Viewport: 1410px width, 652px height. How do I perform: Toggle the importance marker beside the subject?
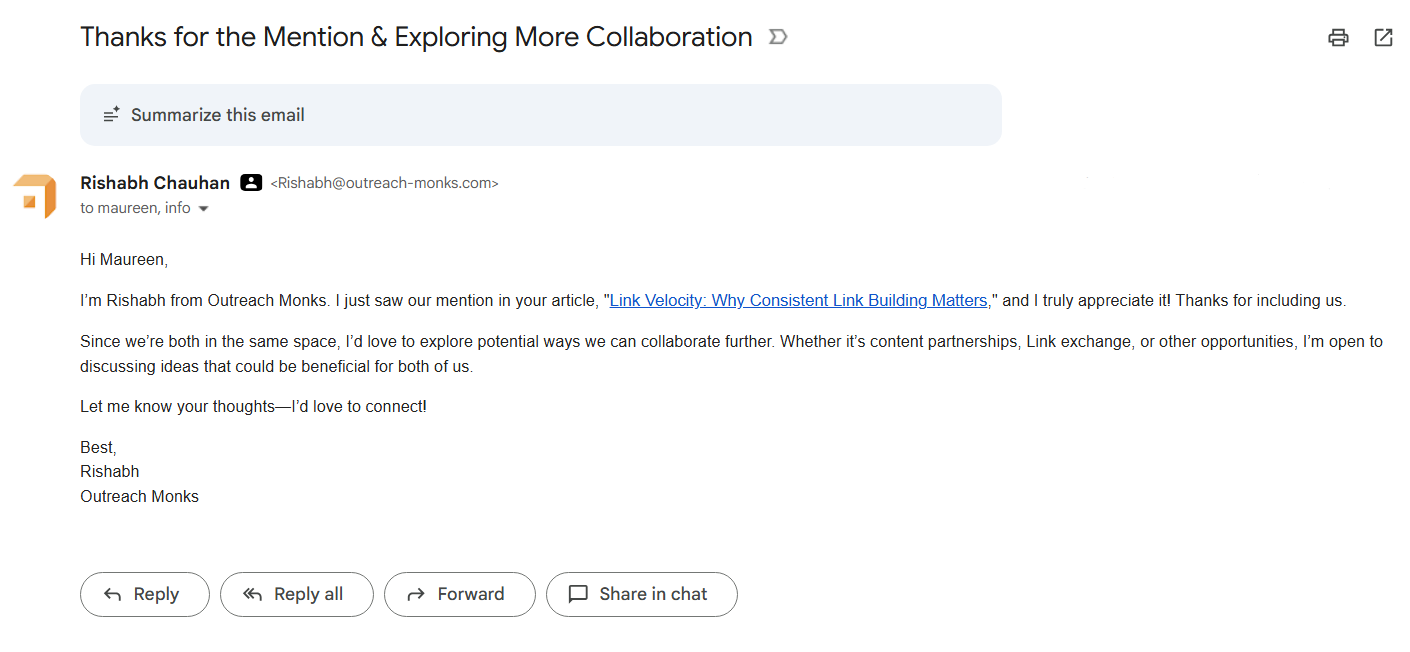778,36
